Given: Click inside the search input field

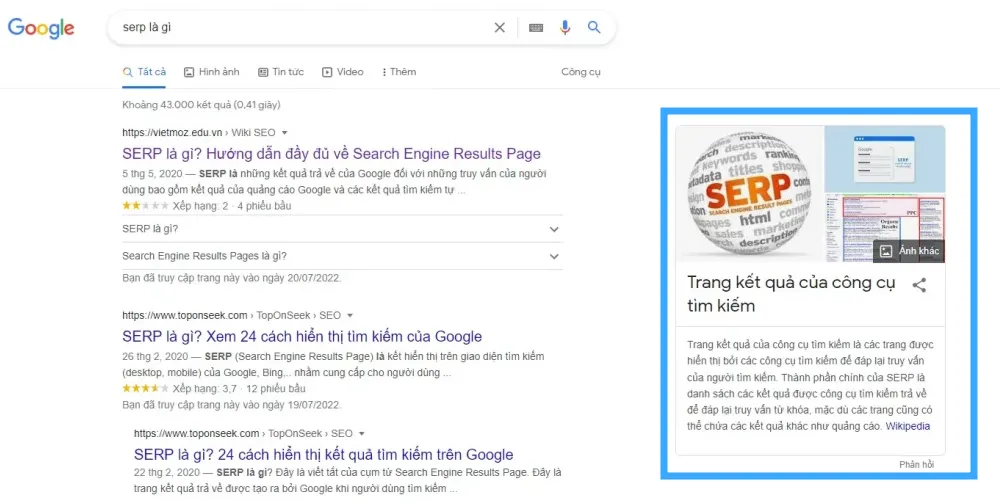Looking at the screenshot, I should [300, 28].
